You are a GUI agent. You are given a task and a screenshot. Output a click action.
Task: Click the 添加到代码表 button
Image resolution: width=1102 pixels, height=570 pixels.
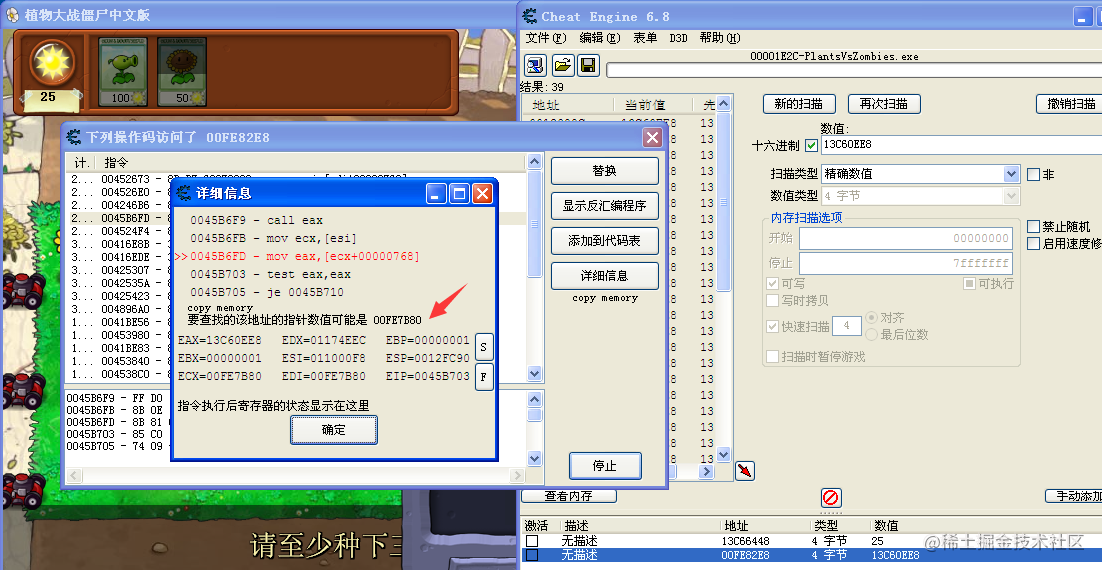pos(604,240)
